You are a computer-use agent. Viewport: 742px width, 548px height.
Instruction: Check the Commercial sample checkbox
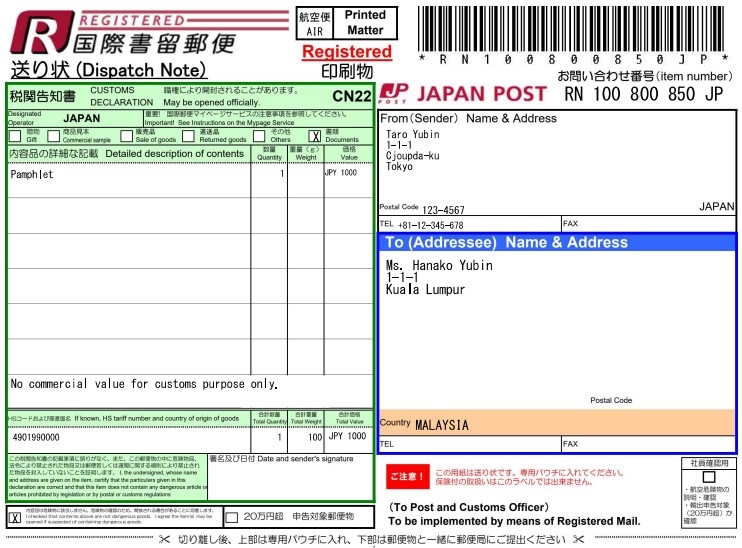54,135
